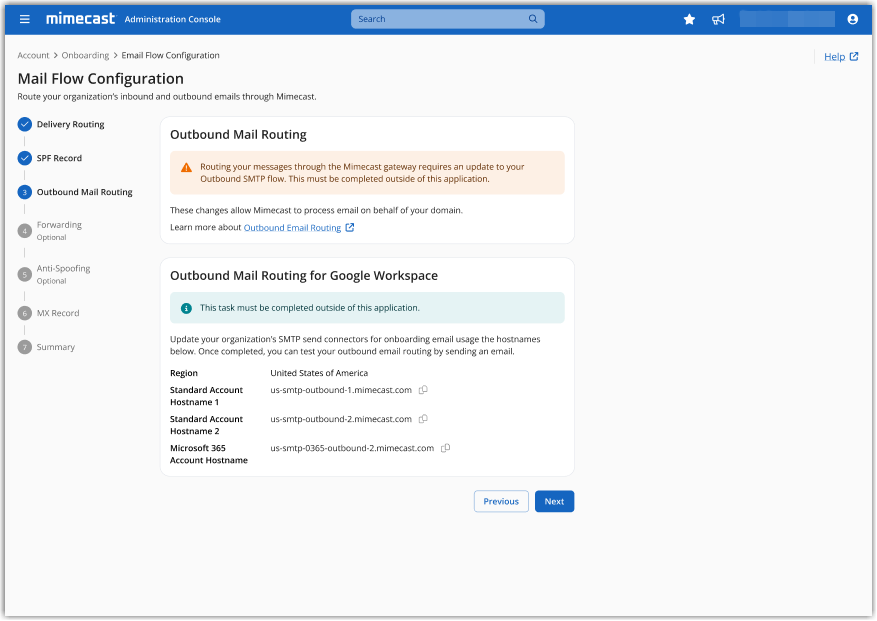The width and height of the screenshot is (877, 621).
Task: Navigate to the Onboarding breadcrumb
Action: click(x=83, y=55)
